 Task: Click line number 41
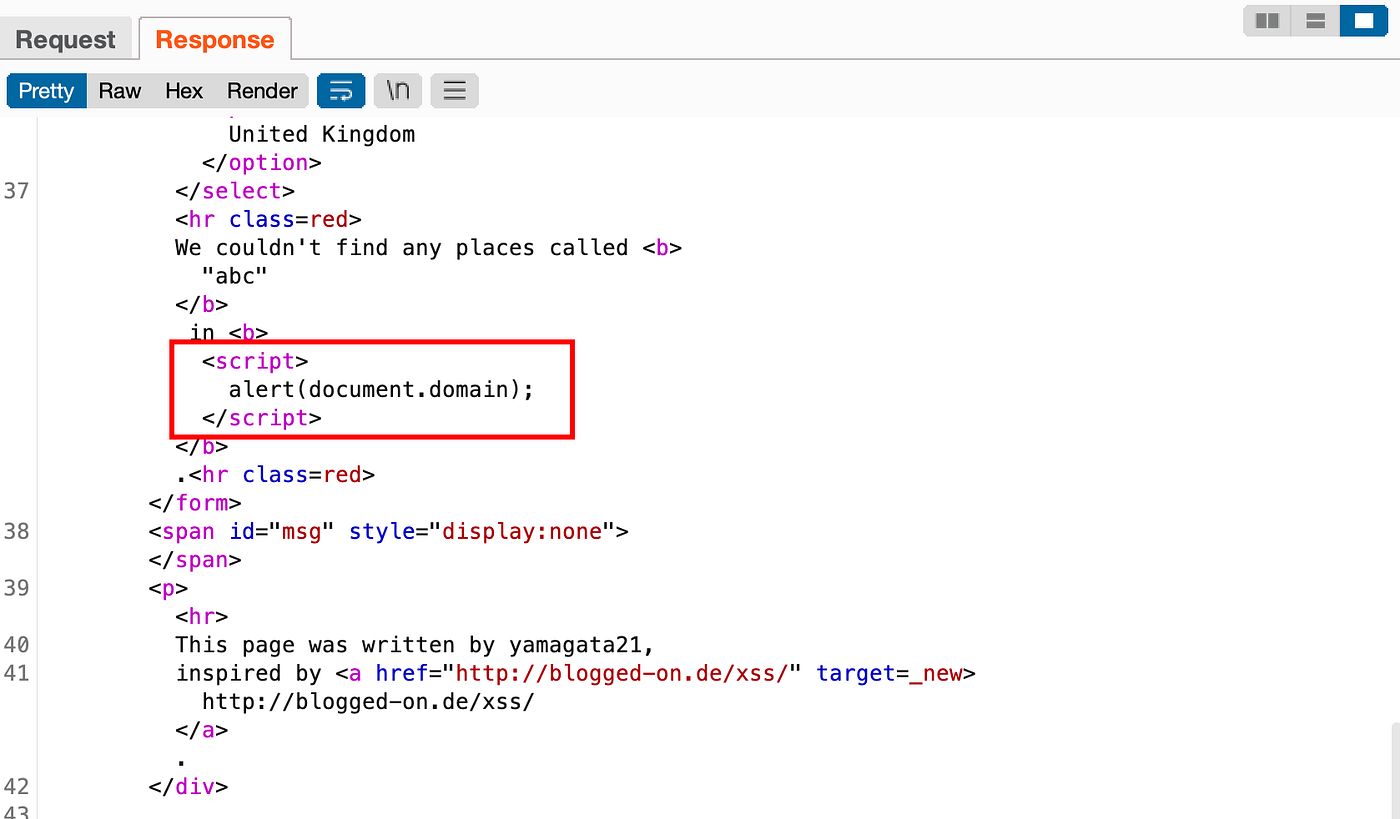[17, 673]
